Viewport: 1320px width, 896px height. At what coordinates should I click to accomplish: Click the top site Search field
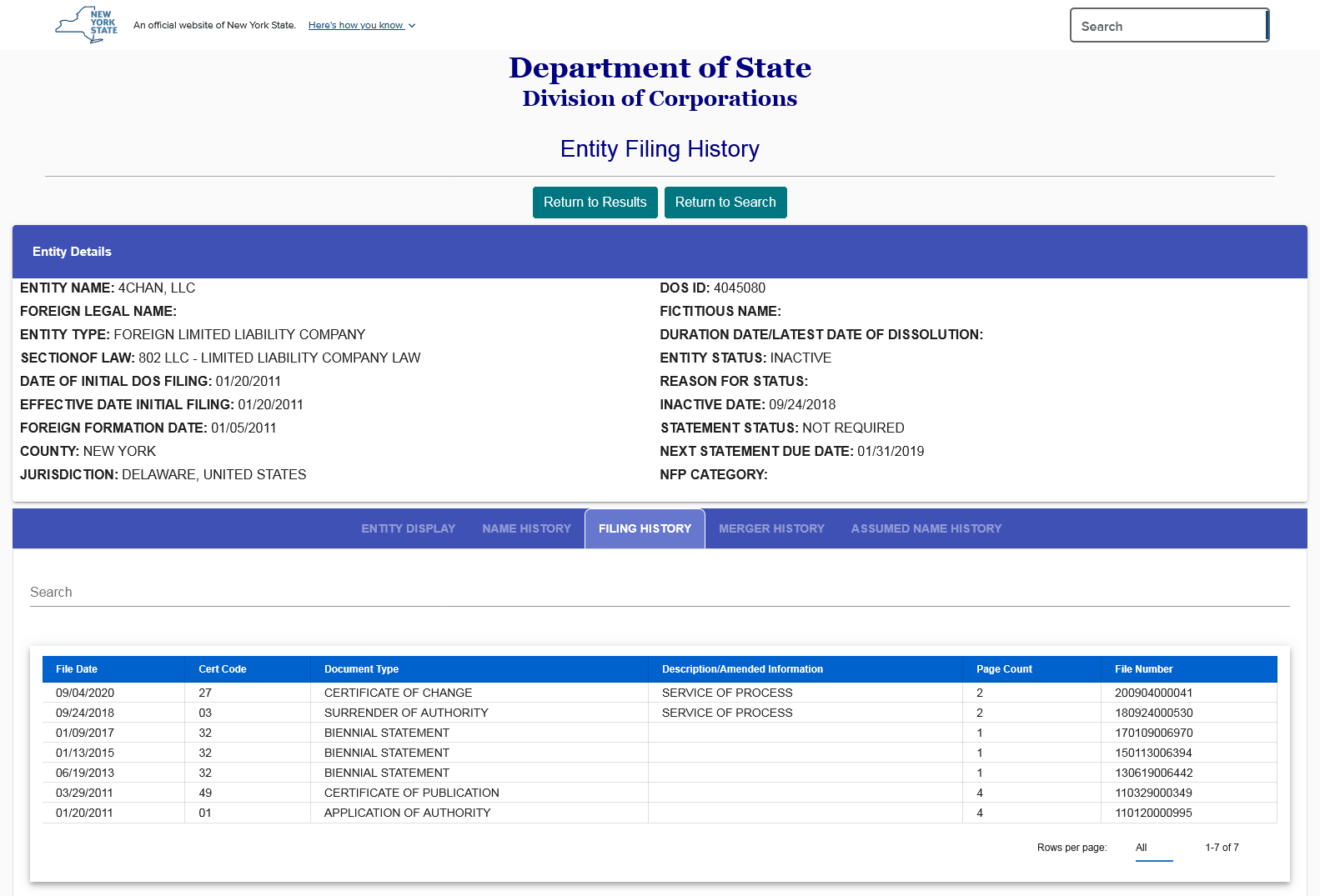pyautogui.click(x=1167, y=26)
